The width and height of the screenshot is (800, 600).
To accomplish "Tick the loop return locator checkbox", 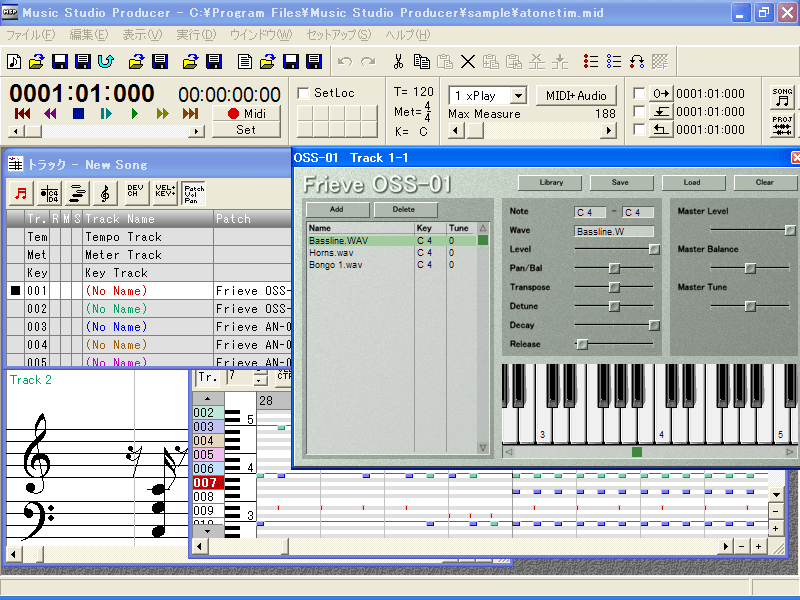I will click(x=639, y=130).
